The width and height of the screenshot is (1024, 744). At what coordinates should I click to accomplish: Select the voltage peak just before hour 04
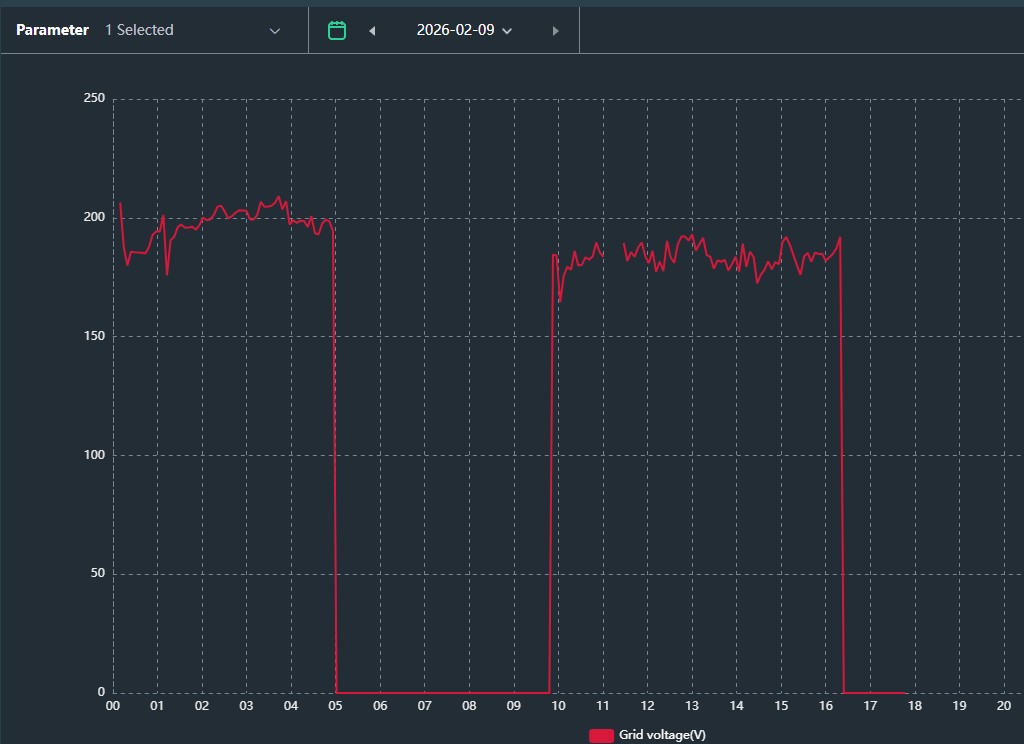[279, 197]
